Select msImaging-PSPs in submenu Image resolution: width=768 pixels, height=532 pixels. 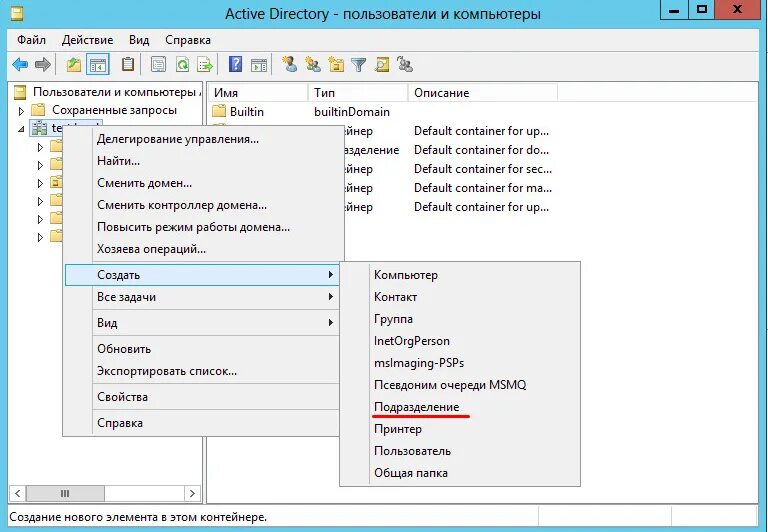460,363
